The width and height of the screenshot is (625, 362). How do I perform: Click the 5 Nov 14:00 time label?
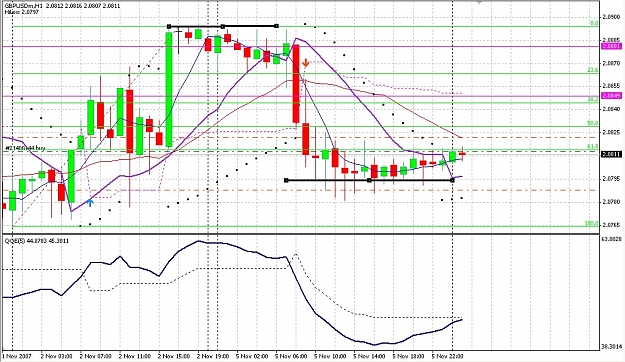pos(369,356)
